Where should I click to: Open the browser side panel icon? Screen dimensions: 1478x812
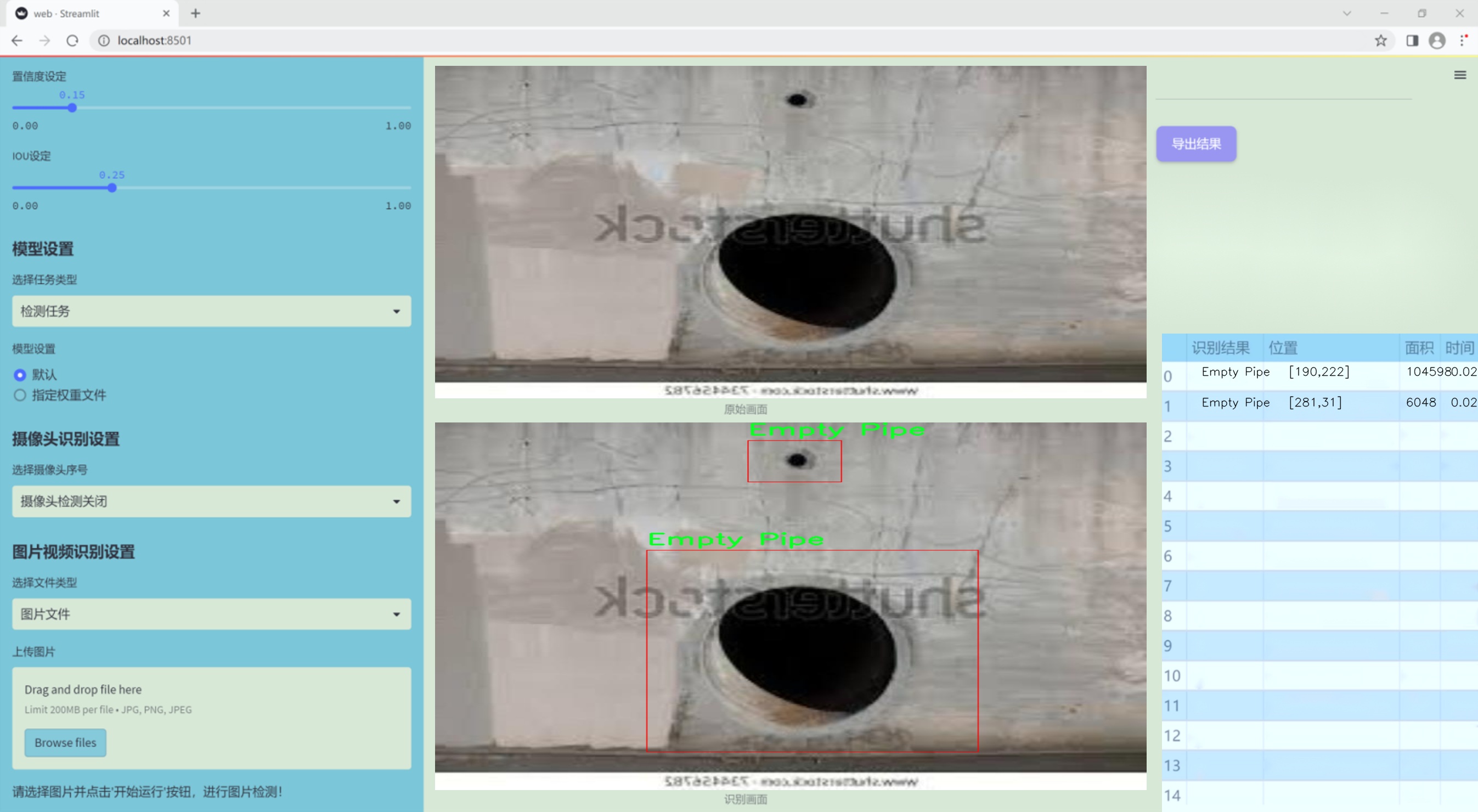pos(1412,40)
